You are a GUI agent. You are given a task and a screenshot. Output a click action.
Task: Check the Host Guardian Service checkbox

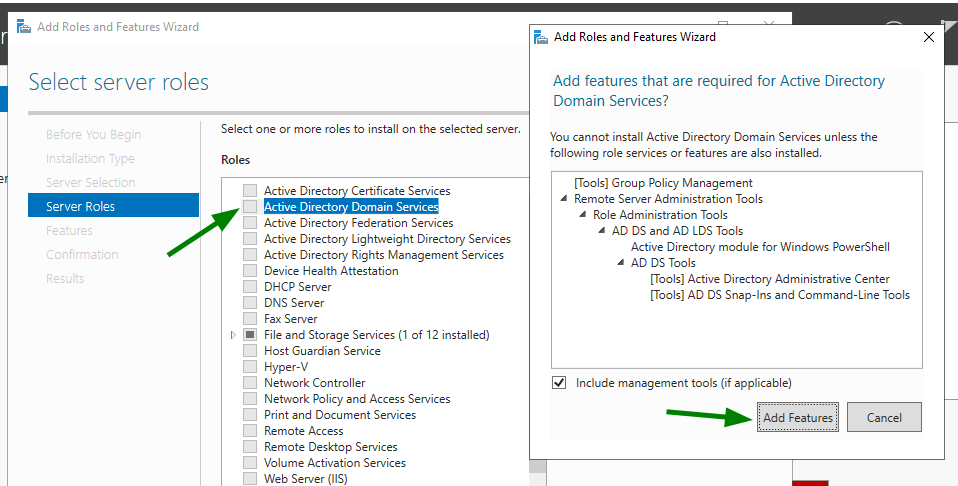250,351
